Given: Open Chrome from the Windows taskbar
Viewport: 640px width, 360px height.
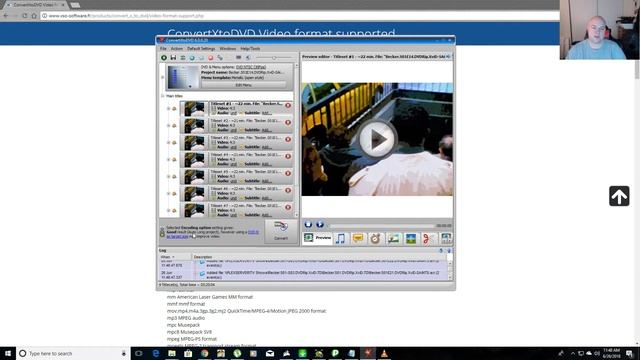Looking at the screenshot, I should pos(204,353).
